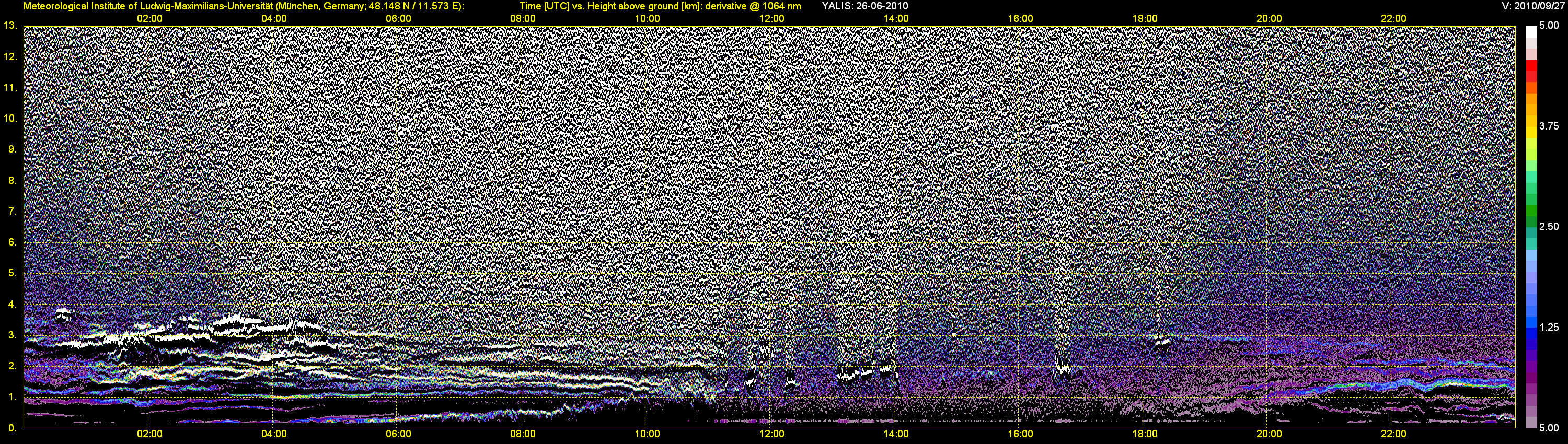The image size is (1568, 444).
Task: Click the 'V: 2010/09/27' version text
Action: [1531, 6]
